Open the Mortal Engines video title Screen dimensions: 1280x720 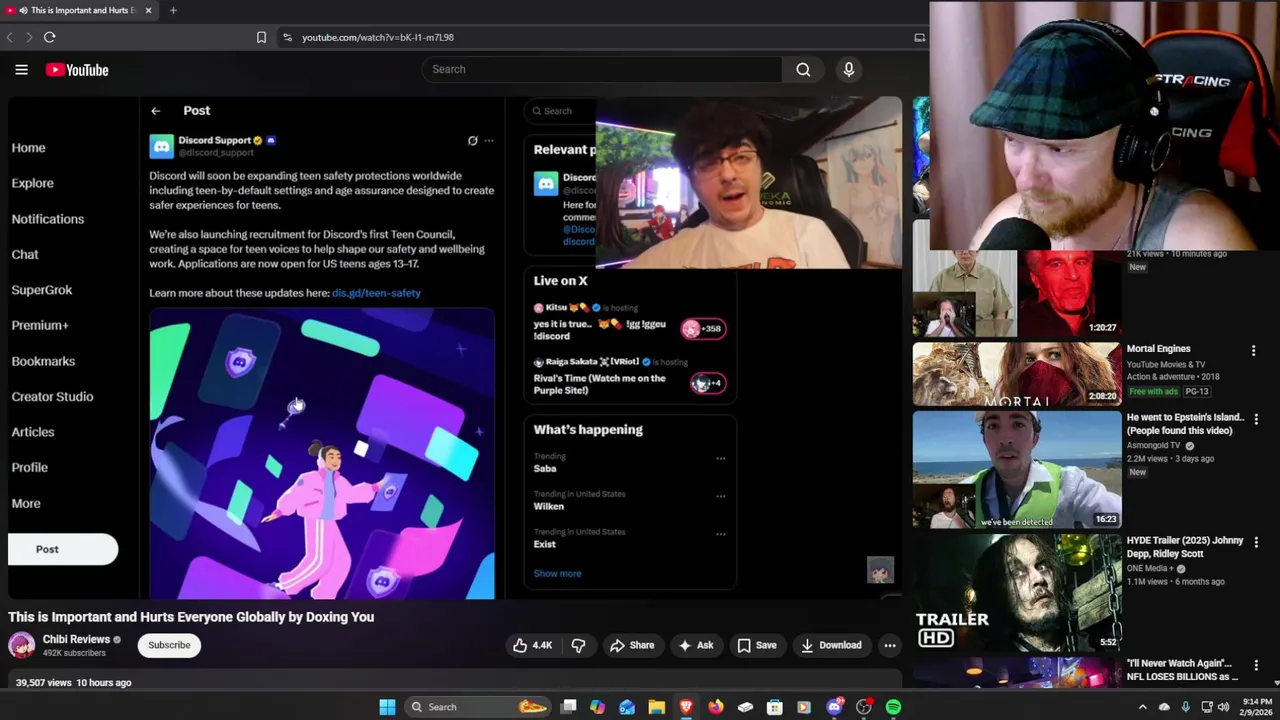tap(1158, 349)
